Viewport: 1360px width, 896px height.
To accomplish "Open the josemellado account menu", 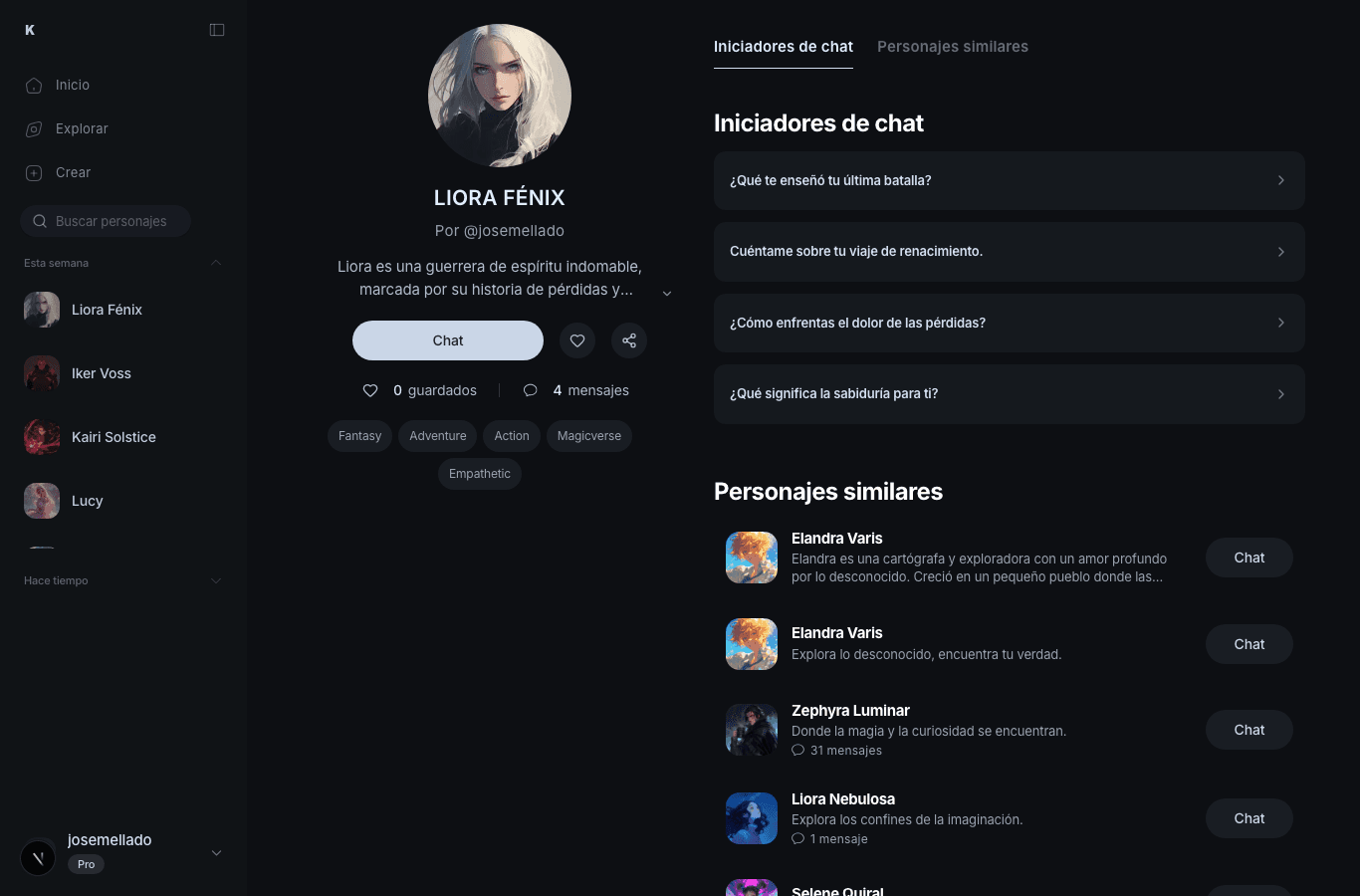I will click(x=216, y=853).
